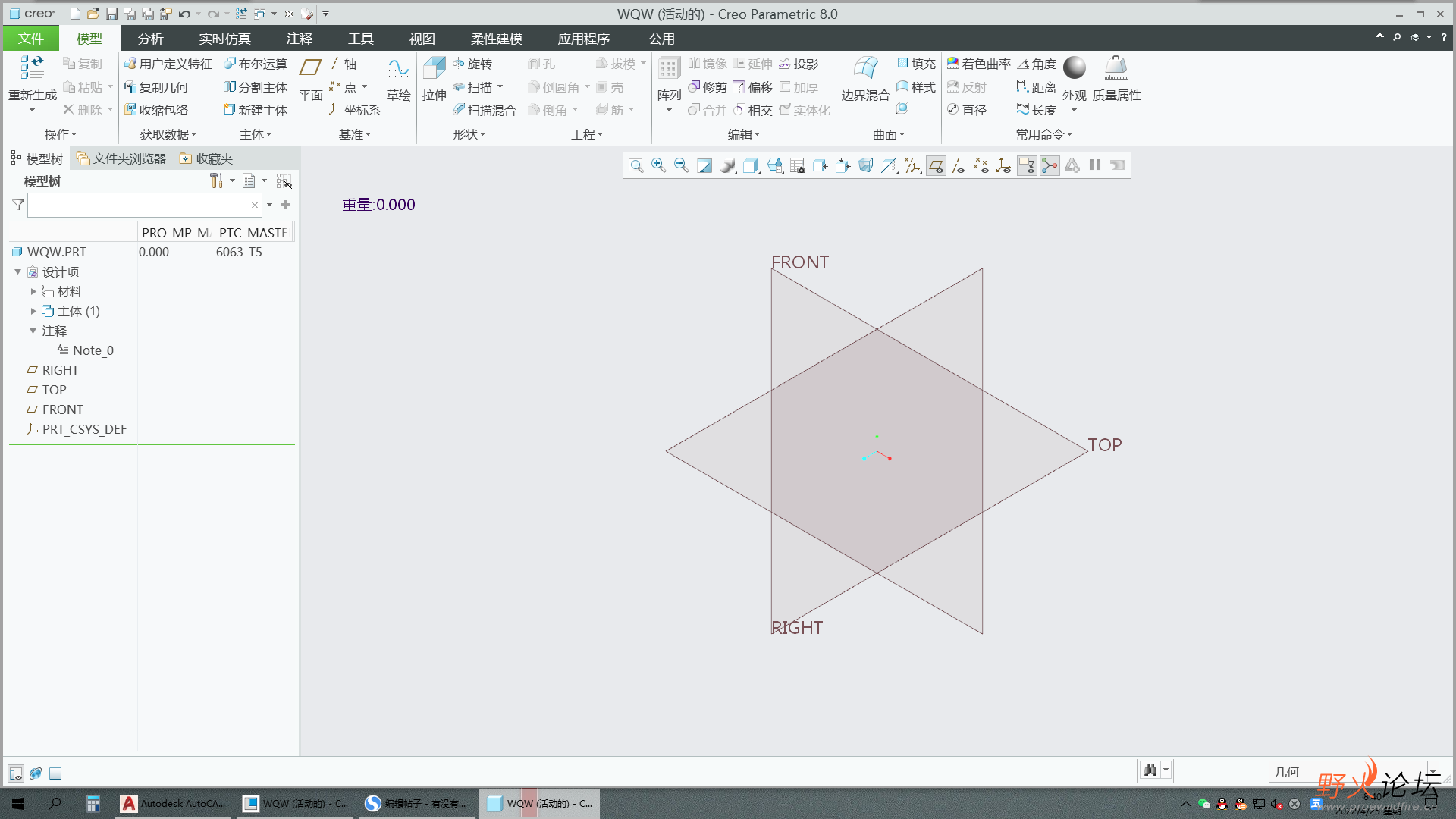This screenshot has width=1456, height=819.
Task: Collapse the 设计项 tree node
Action: 17,271
